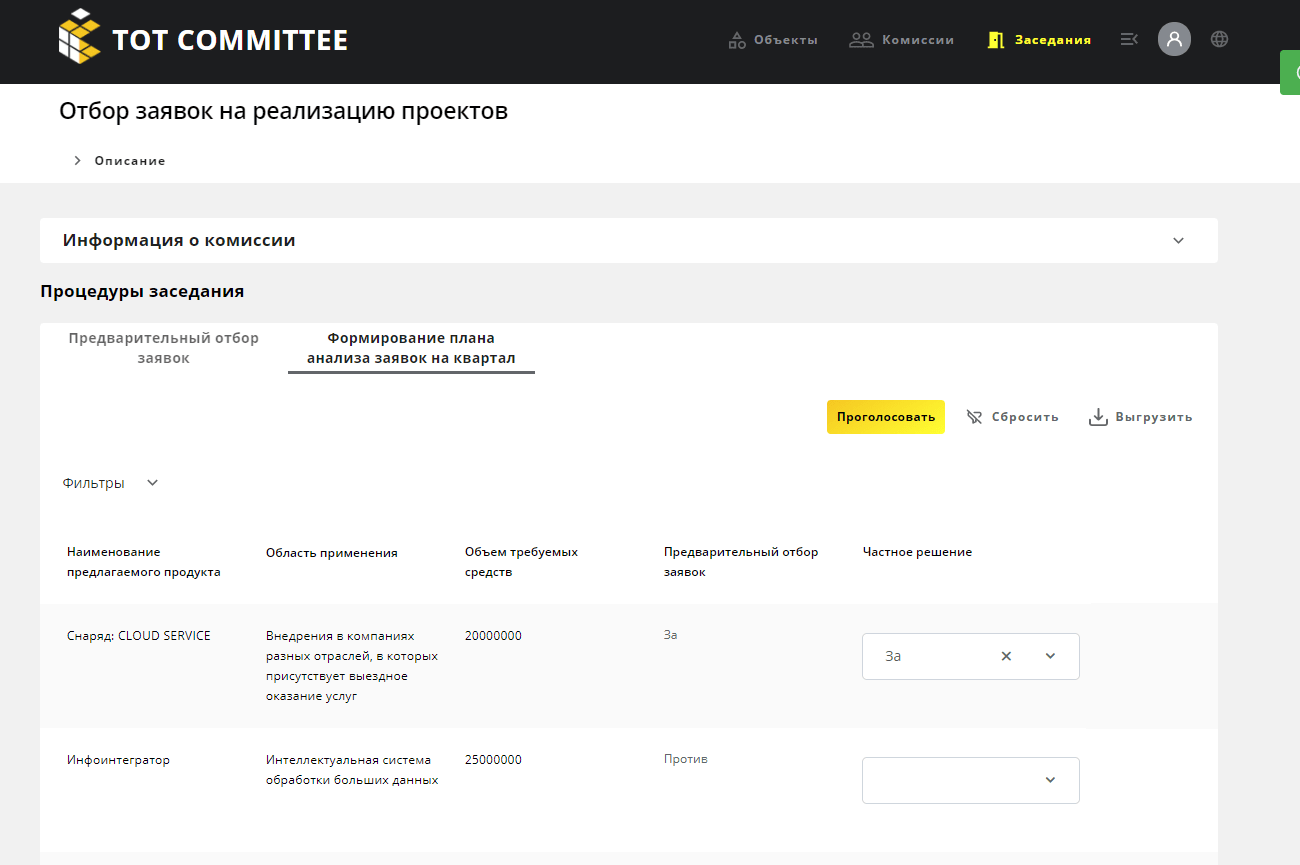Click the Инфоинтегратор product name
Viewport: 1300px width, 865px height.
(118, 760)
